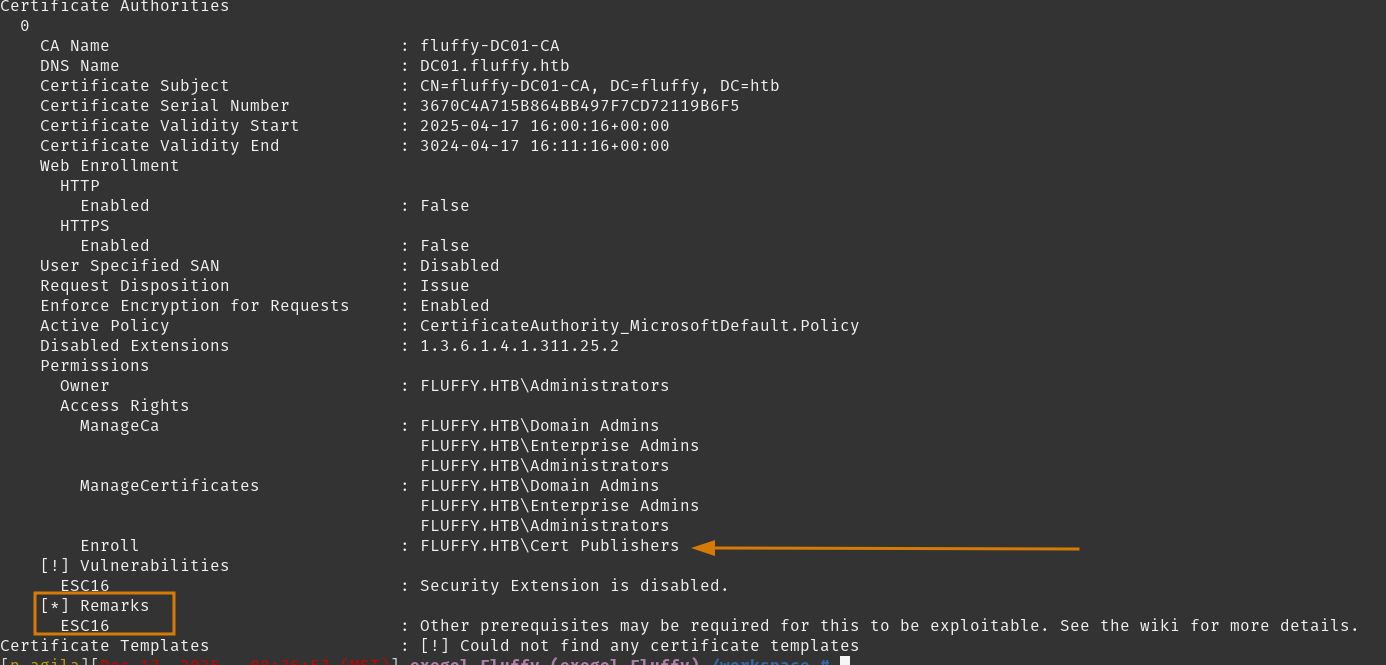Click the Certificate Authorities heading
Image resolution: width=1386 pixels, height=665 pixels.
coord(115,7)
